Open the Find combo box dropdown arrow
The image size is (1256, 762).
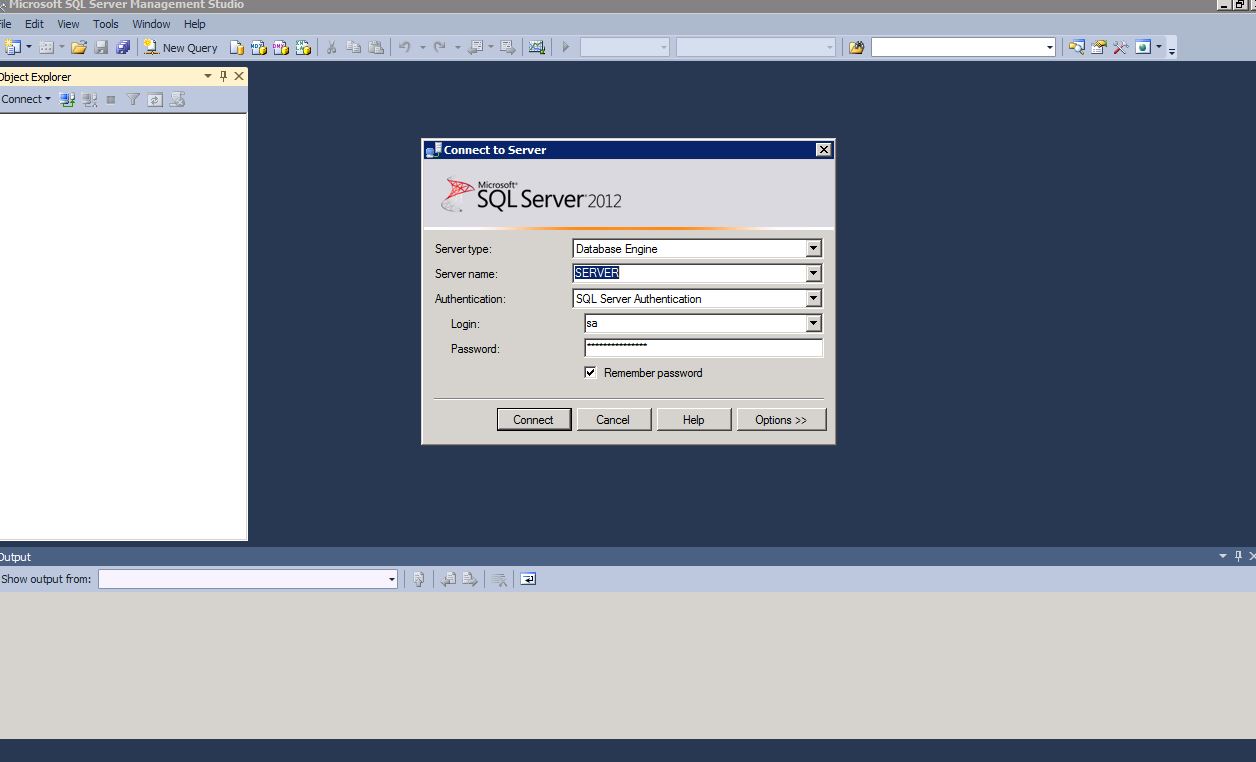1049,47
